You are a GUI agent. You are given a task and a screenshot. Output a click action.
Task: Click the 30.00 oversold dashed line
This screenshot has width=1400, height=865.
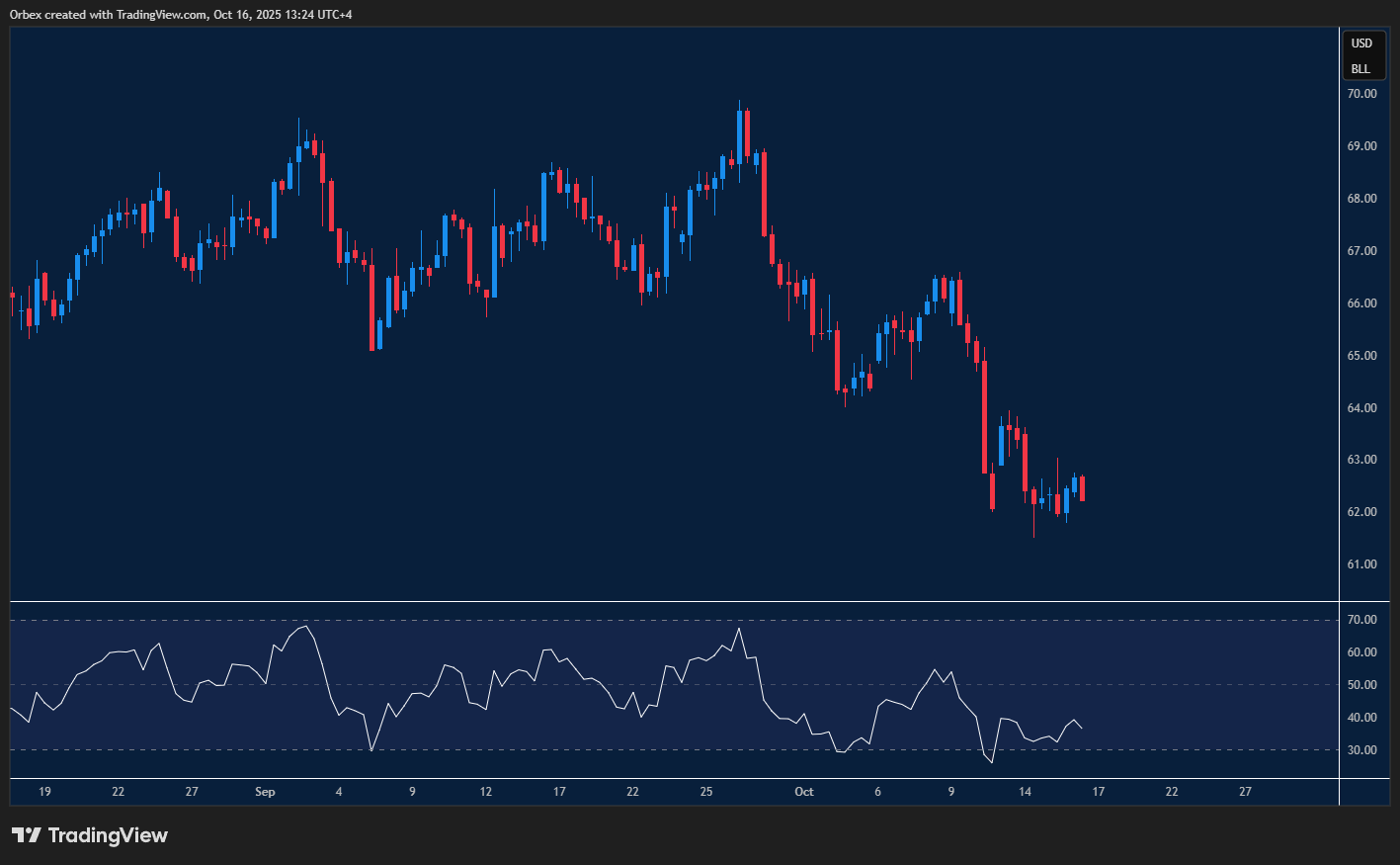[593, 751]
